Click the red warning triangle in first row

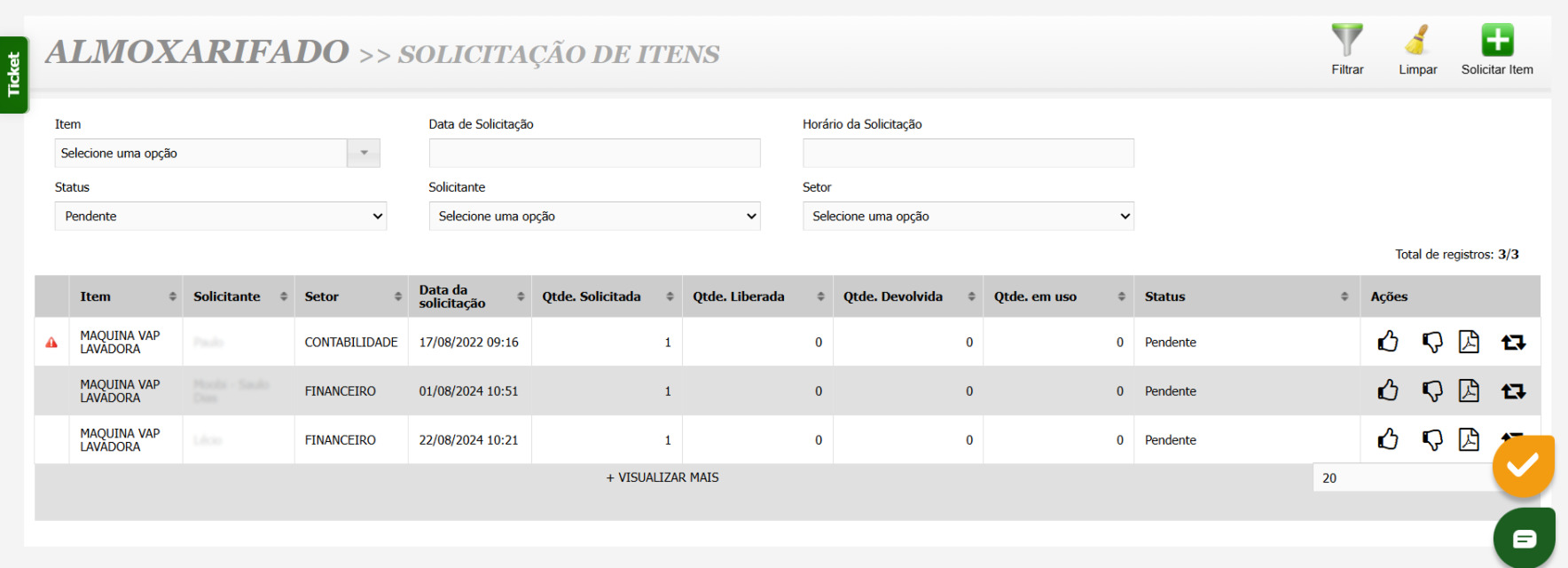point(51,343)
